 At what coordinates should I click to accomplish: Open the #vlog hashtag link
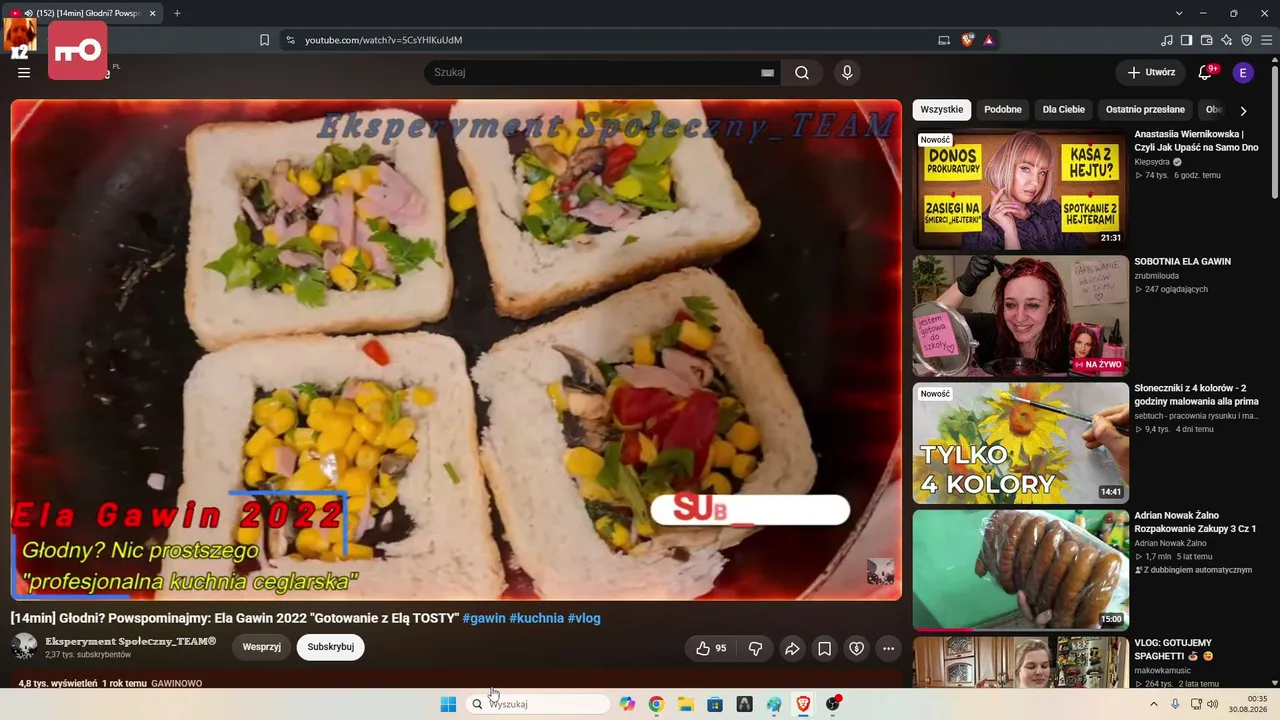[584, 618]
